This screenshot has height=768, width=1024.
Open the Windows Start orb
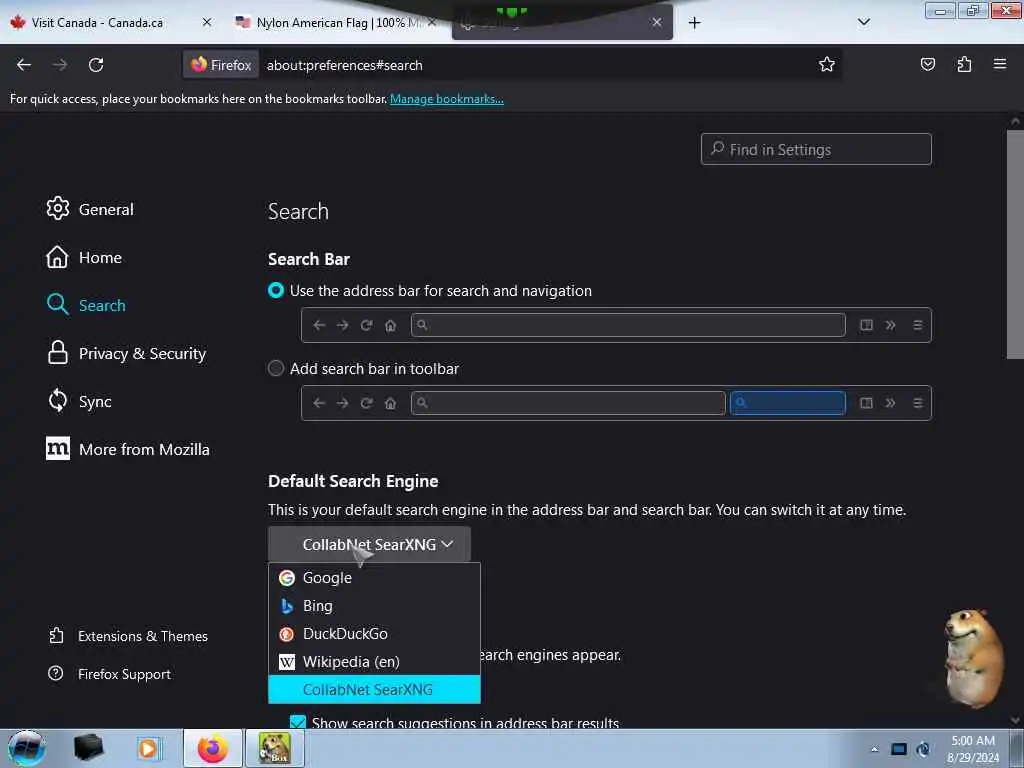(x=27, y=748)
